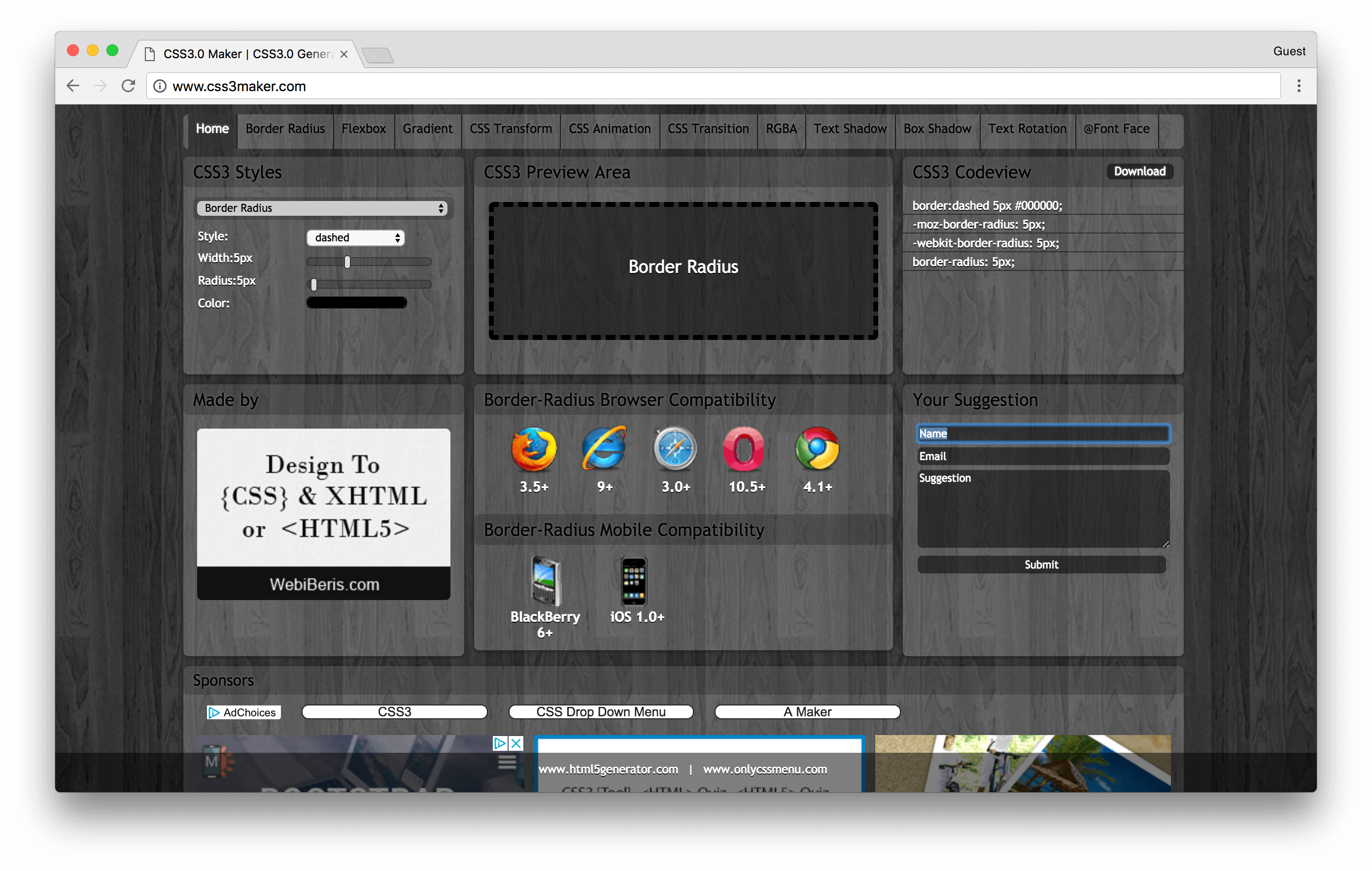Screen dimensions: 1372x871
Task: Click the black Color swatch
Action: tap(357, 302)
